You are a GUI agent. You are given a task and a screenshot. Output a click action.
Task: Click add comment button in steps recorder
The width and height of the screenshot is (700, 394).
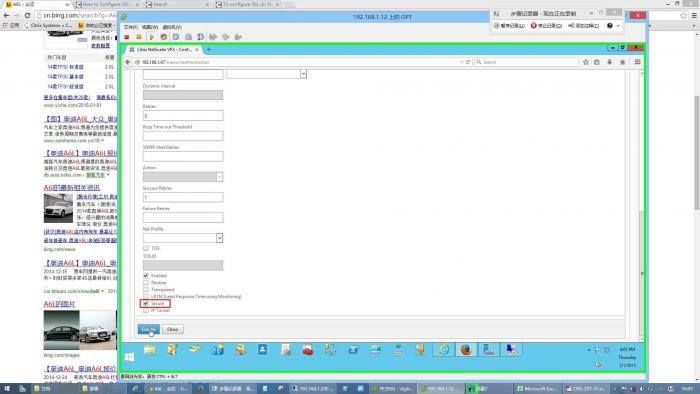pyautogui.click(x=583, y=26)
